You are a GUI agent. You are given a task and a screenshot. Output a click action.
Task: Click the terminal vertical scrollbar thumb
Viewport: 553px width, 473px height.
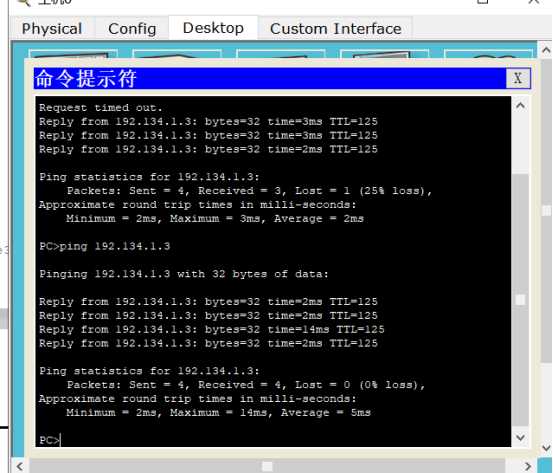[521, 300]
